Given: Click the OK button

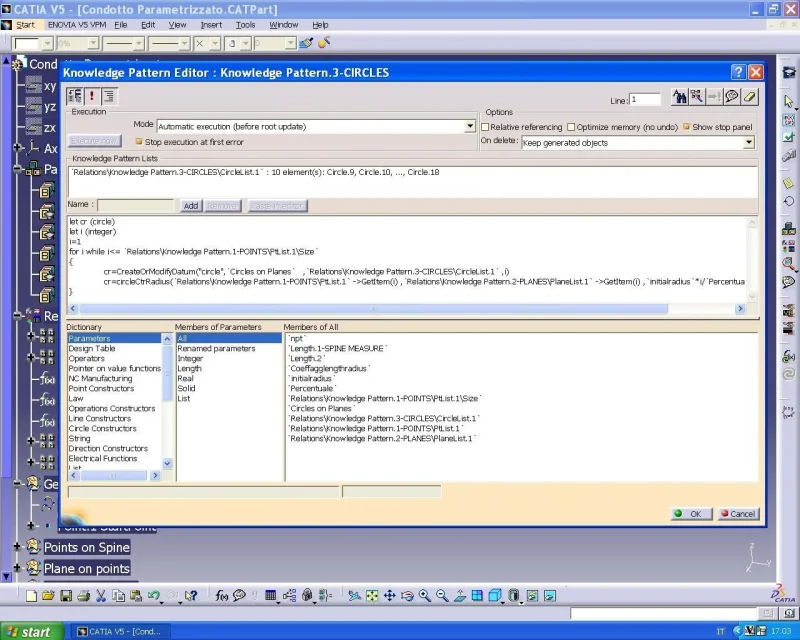Looking at the screenshot, I should (691, 514).
